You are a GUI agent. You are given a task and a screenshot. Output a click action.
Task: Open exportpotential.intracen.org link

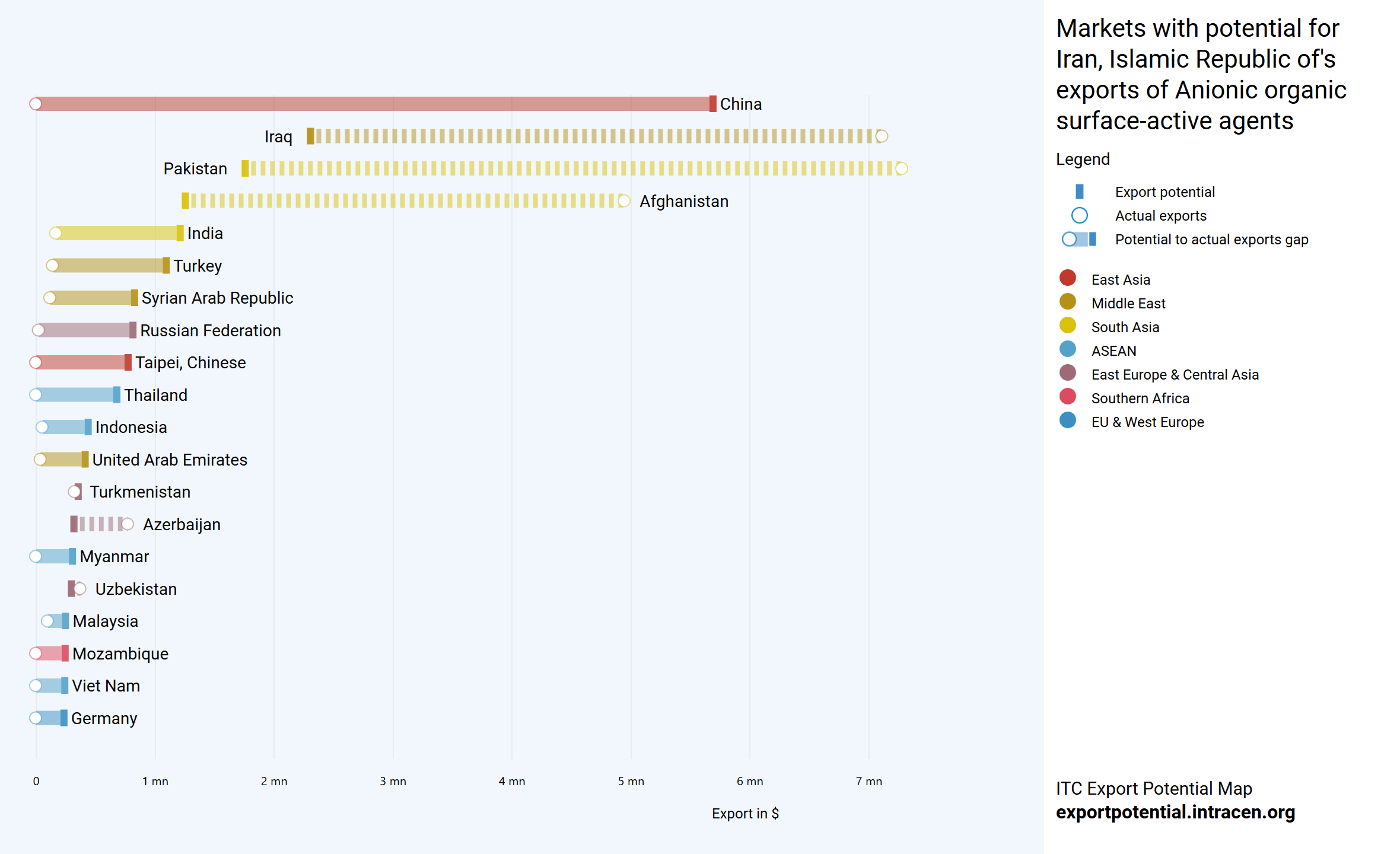click(x=1175, y=812)
